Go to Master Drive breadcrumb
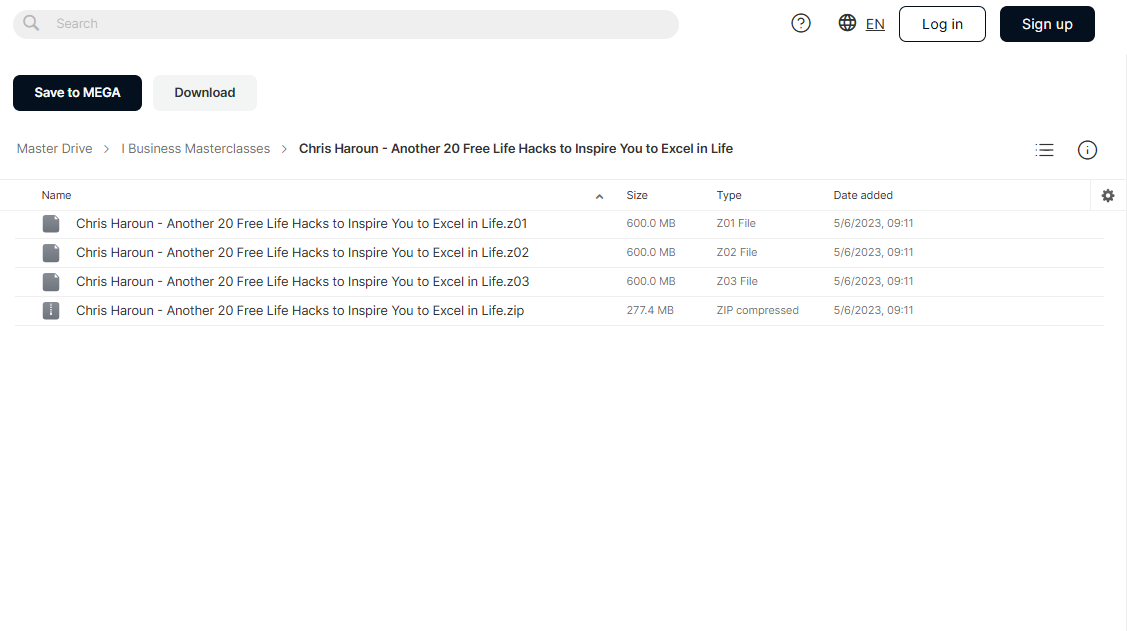Viewport: 1127px width, 631px height. click(x=55, y=149)
